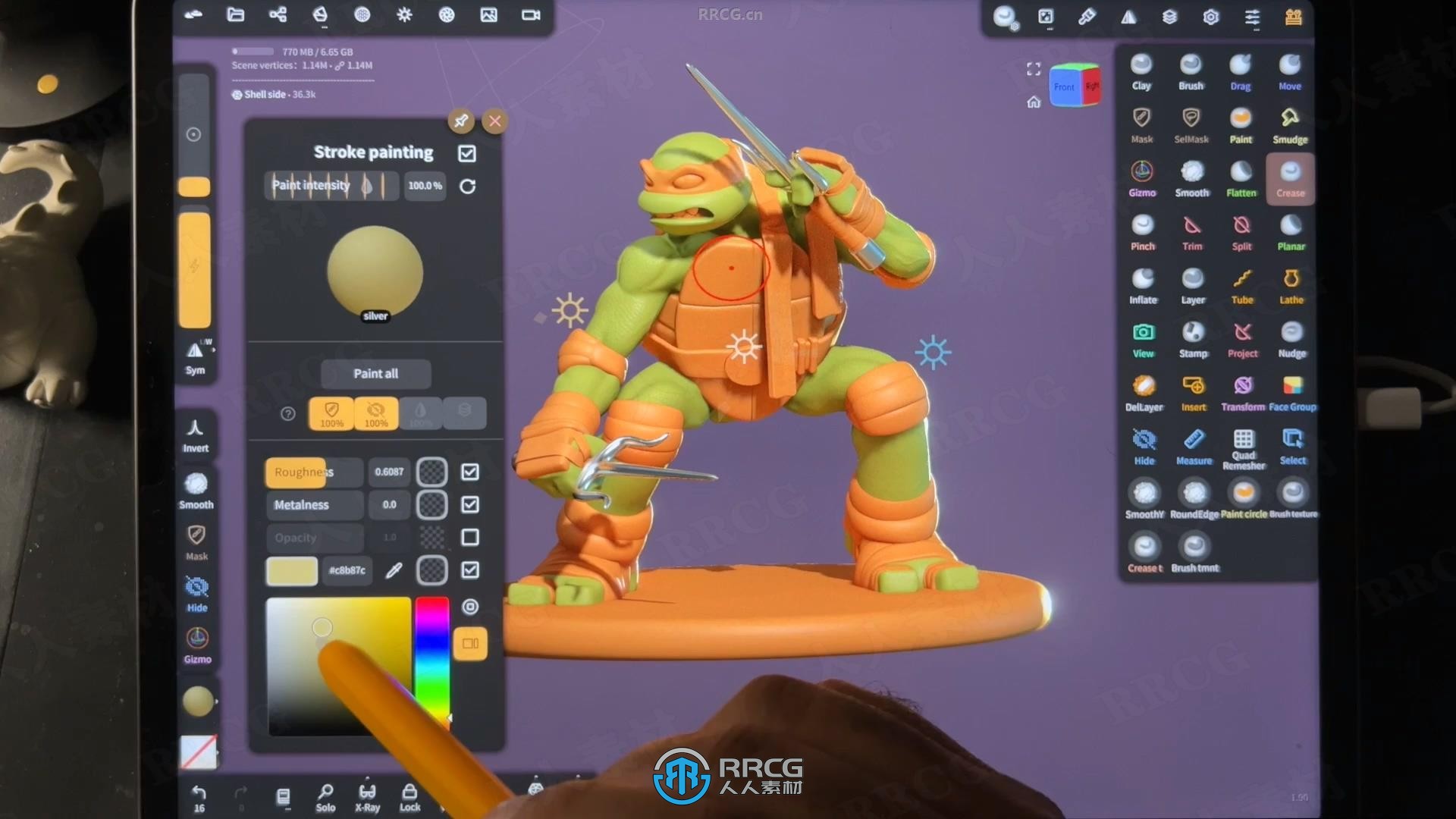The height and width of the screenshot is (819, 1456).
Task: Select the Split tool
Action: click(1241, 233)
